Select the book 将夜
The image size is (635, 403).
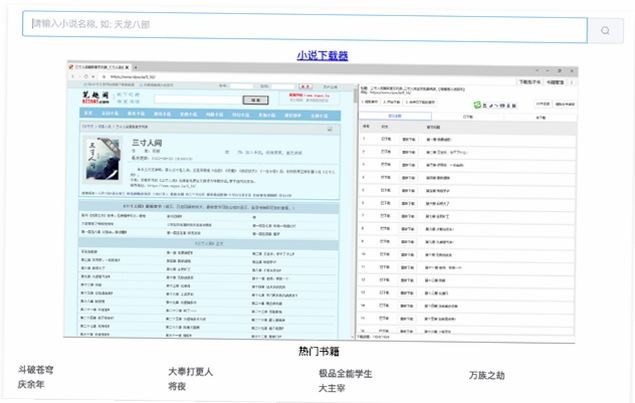click(x=177, y=386)
